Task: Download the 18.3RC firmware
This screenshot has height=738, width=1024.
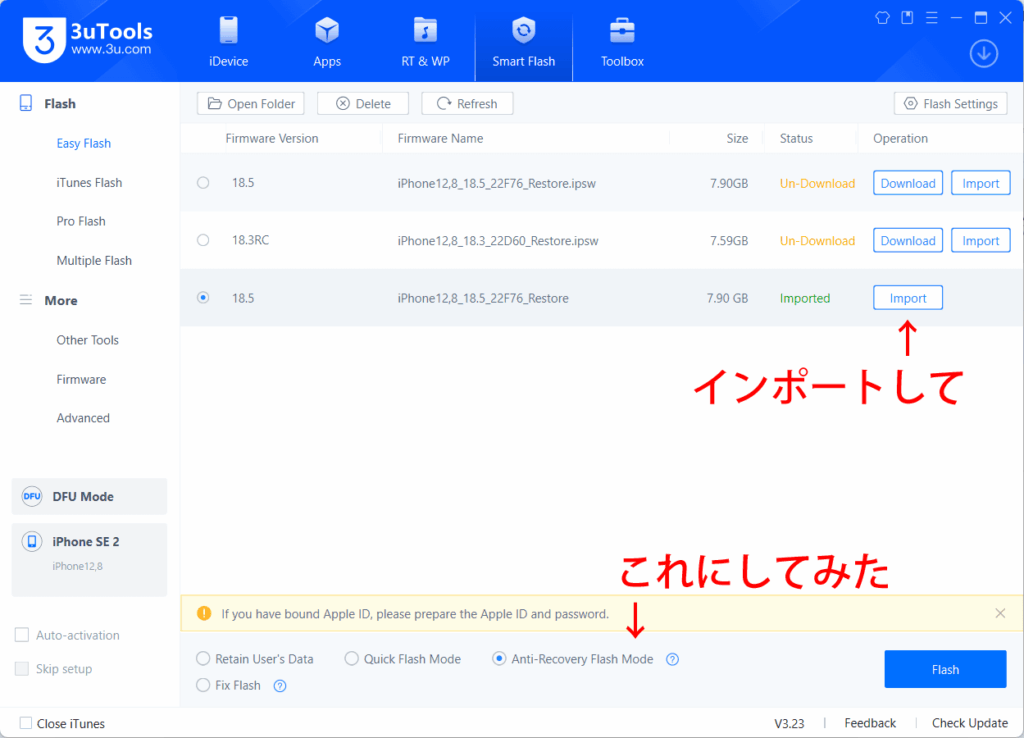Action: pyautogui.click(x=908, y=240)
